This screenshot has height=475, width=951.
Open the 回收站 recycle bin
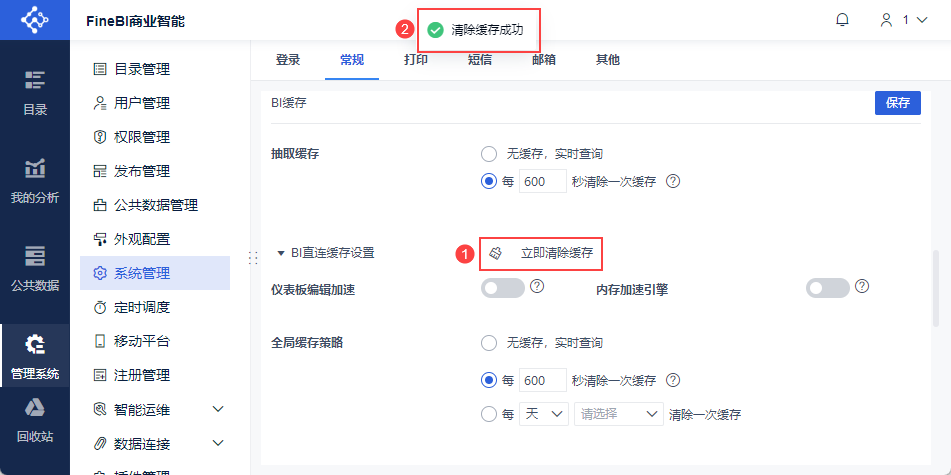point(35,420)
